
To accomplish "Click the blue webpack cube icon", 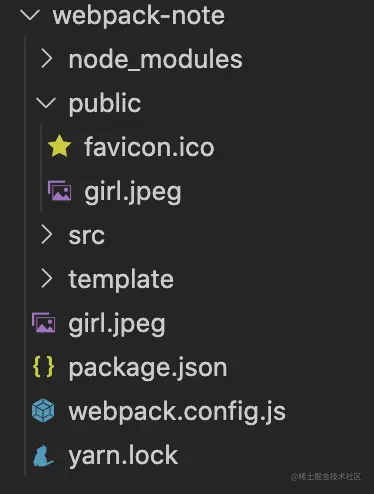I will coord(43,410).
